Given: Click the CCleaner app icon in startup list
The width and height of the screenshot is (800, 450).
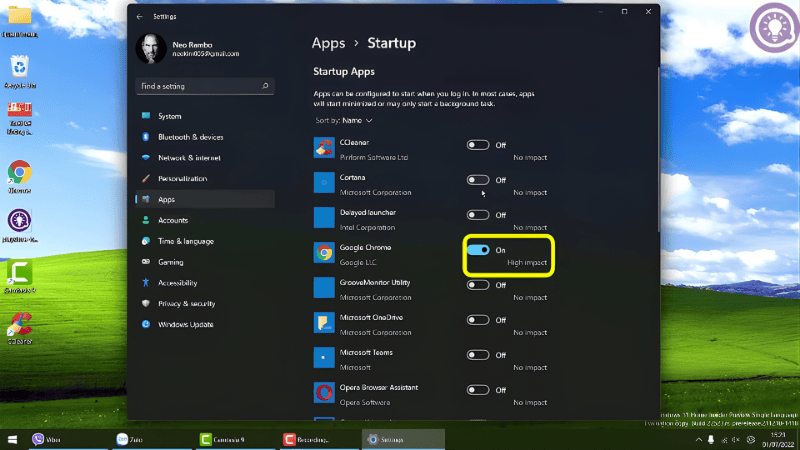Looking at the screenshot, I should click(324, 148).
